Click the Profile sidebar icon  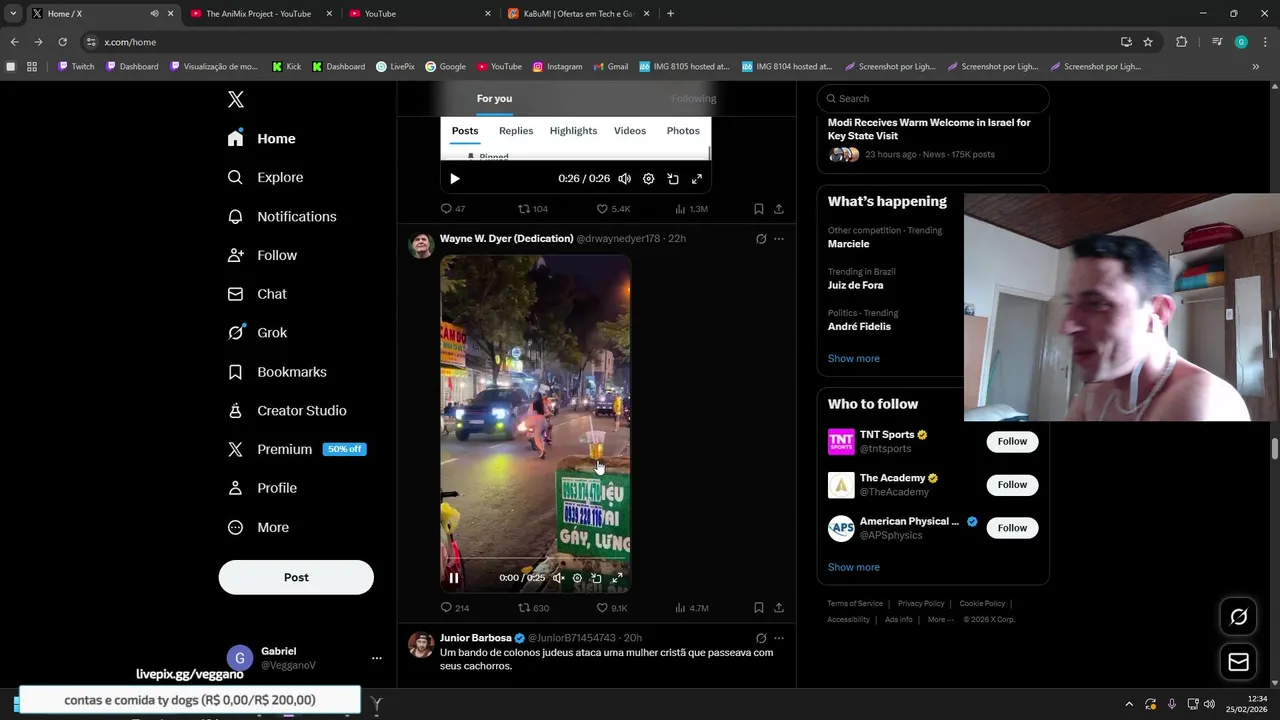click(x=236, y=488)
